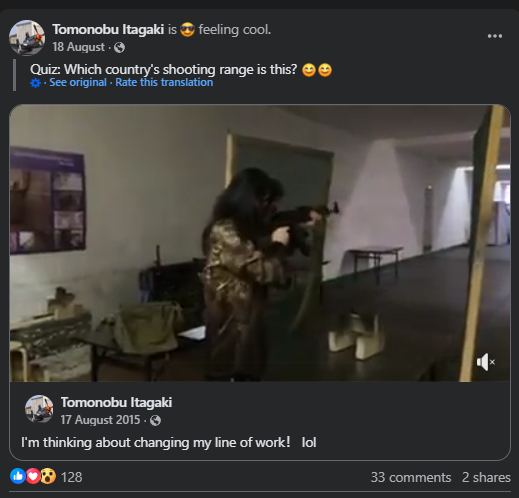Image resolution: width=519 pixels, height=498 pixels.
Task: Click the Wow reaction emoji icon
Action: pos(48,476)
